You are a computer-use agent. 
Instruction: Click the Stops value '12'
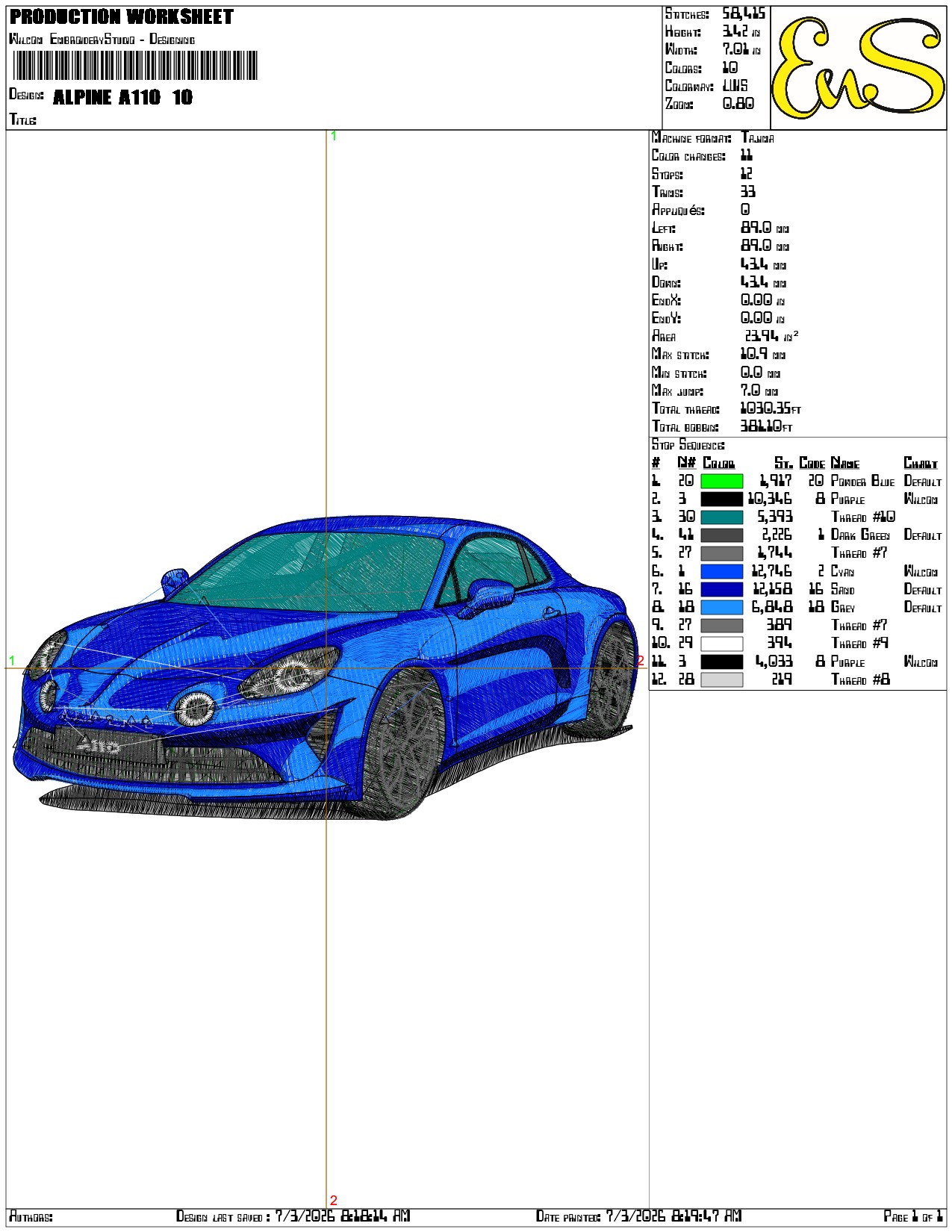tap(747, 173)
